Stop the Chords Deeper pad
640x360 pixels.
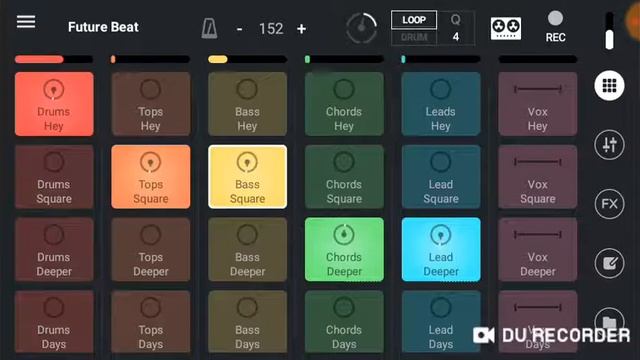click(x=344, y=249)
